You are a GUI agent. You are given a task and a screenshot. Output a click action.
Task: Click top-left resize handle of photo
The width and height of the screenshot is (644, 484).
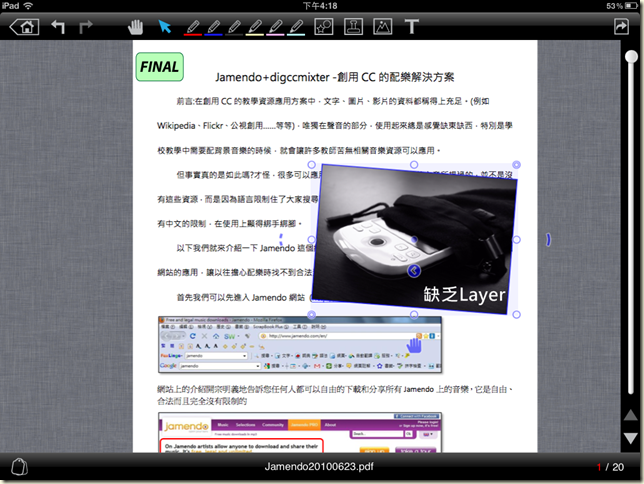point(312,165)
